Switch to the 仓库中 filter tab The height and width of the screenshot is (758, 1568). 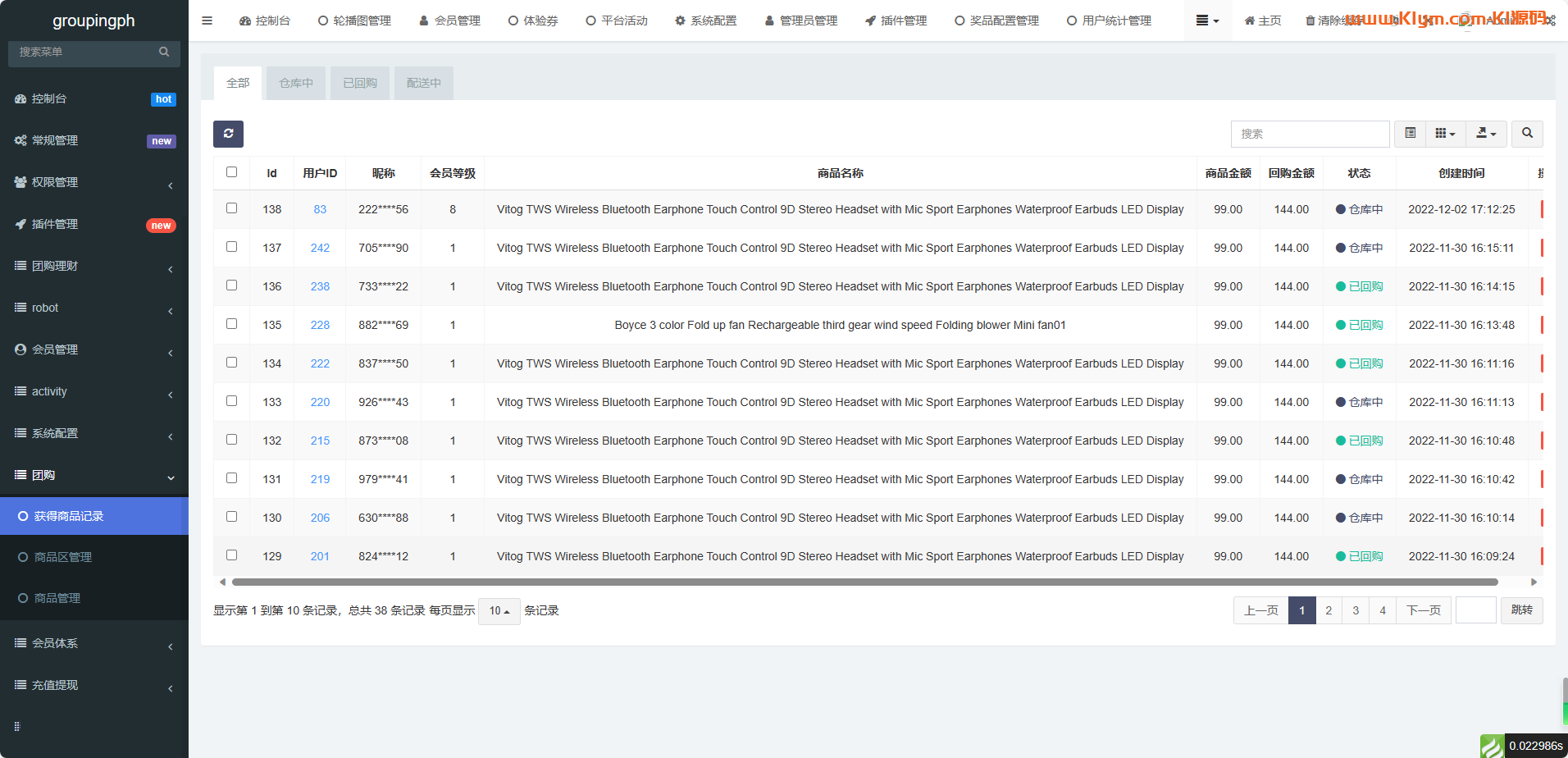pyautogui.click(x=296, y=83)
